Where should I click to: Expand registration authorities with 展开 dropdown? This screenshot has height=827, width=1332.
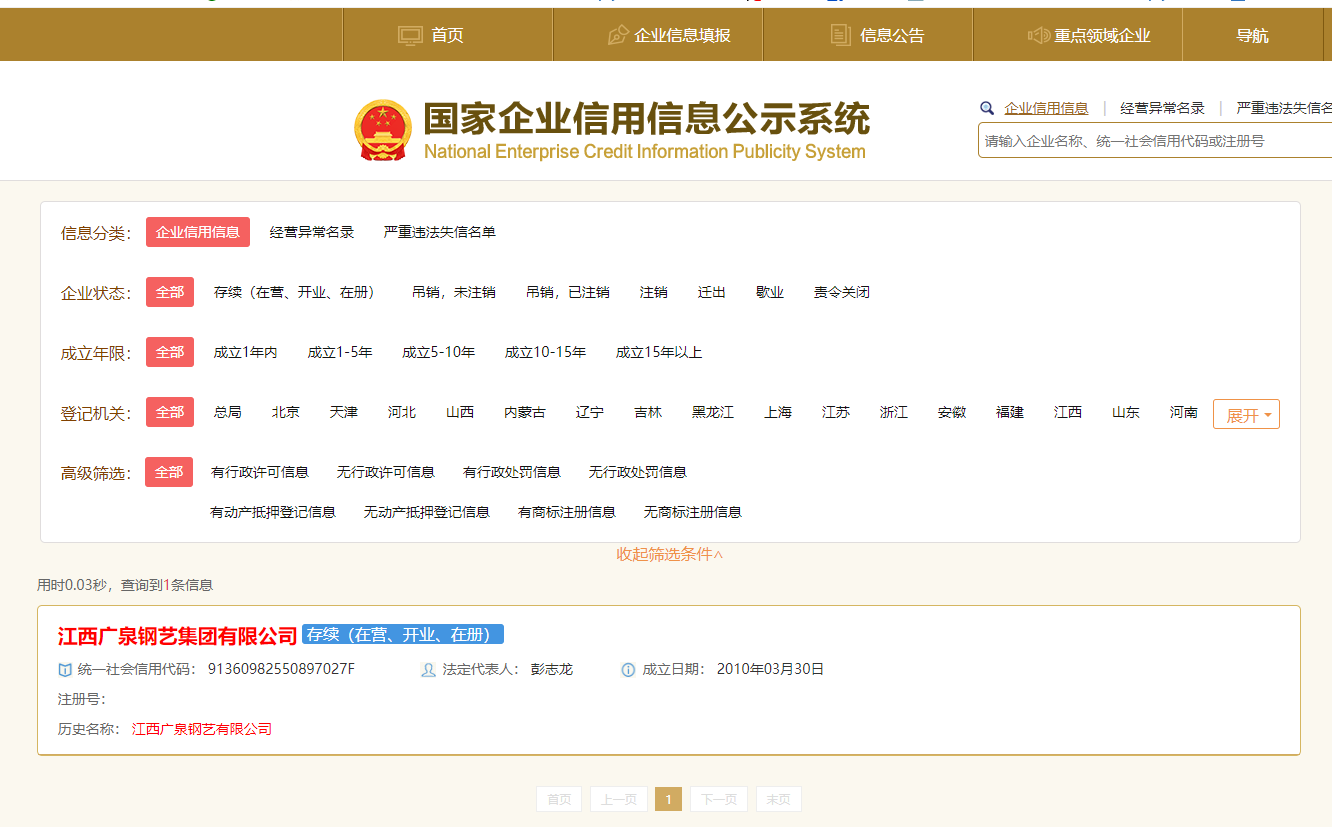click(1246, 414)
